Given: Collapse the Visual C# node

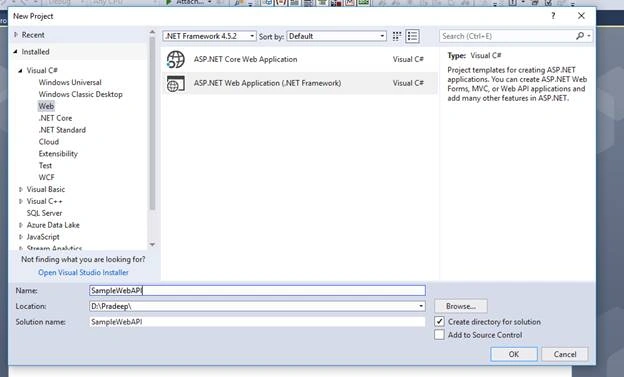Looking at the screenshot, I should pos(20,70).
